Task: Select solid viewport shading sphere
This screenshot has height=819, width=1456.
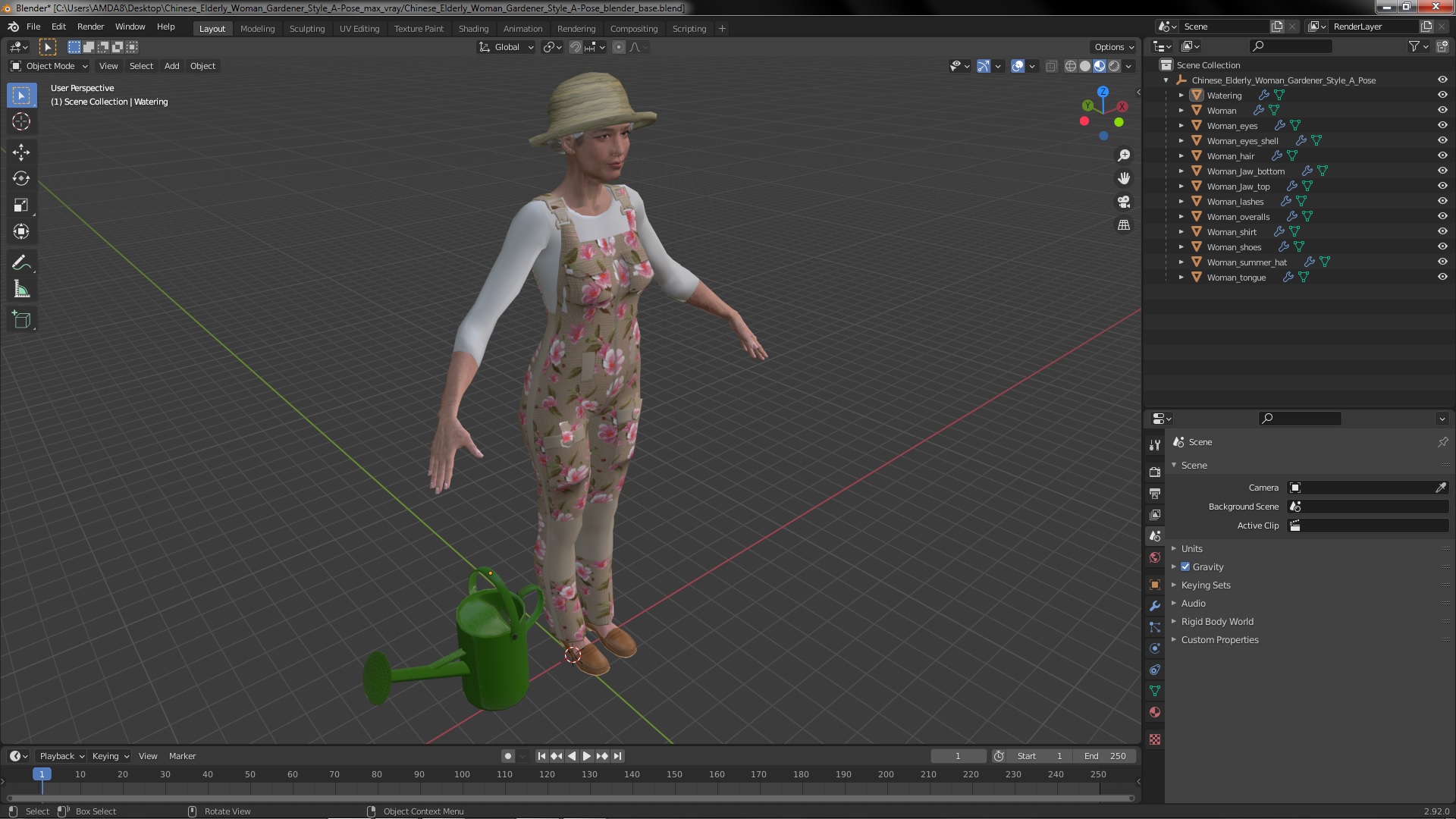Action: point(1085,66)
